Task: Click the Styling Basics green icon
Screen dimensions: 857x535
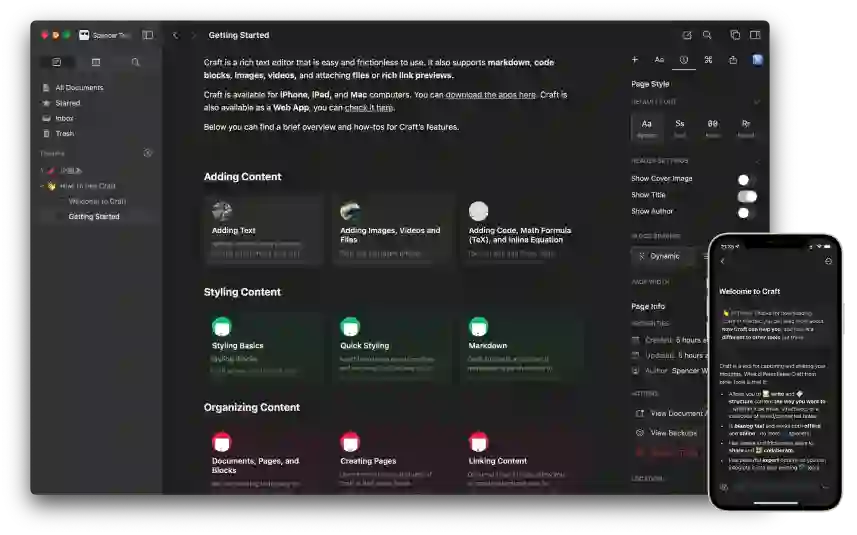Action: pos(222,326)
